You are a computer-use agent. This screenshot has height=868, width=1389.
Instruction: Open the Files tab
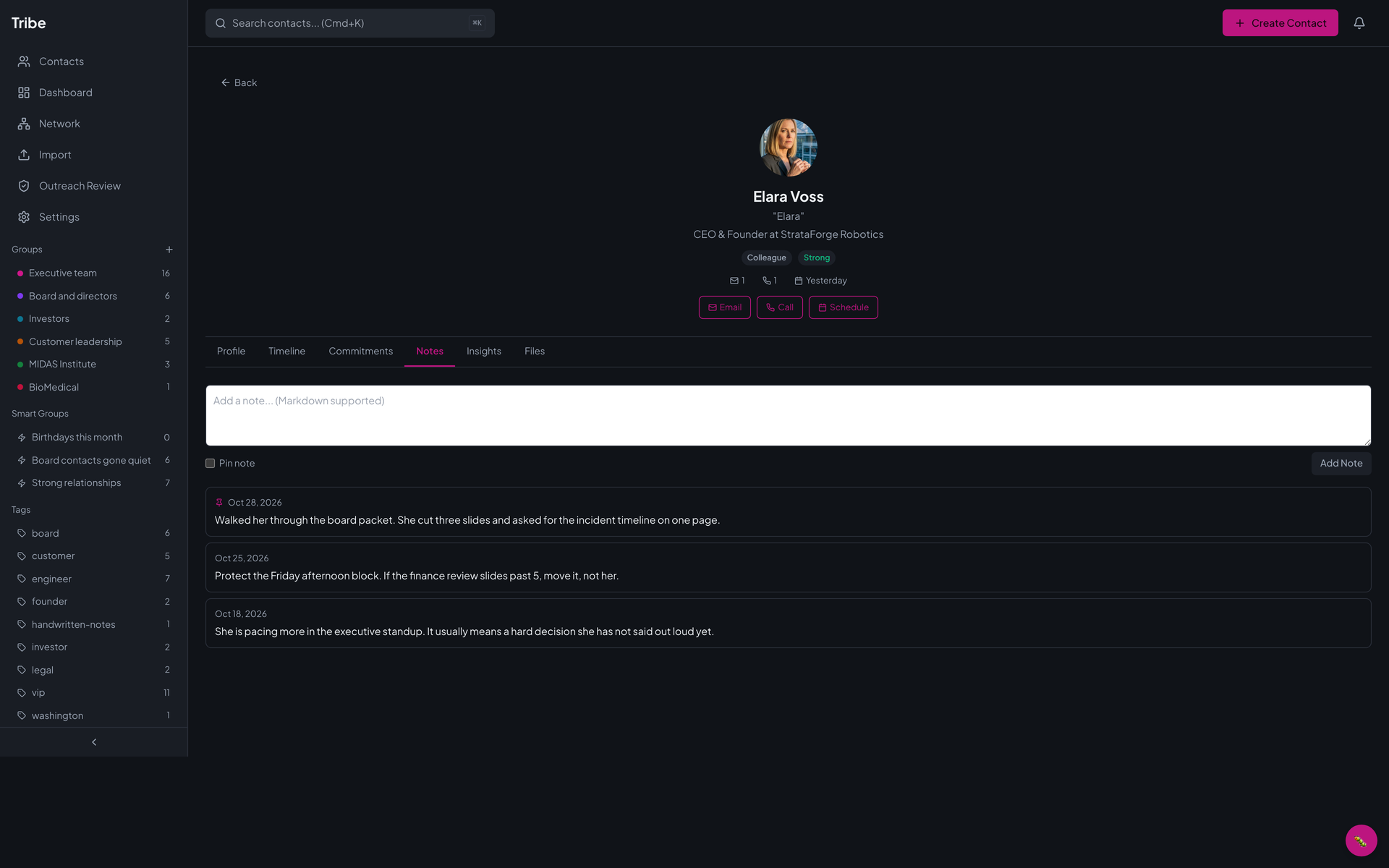coord(535,352)
